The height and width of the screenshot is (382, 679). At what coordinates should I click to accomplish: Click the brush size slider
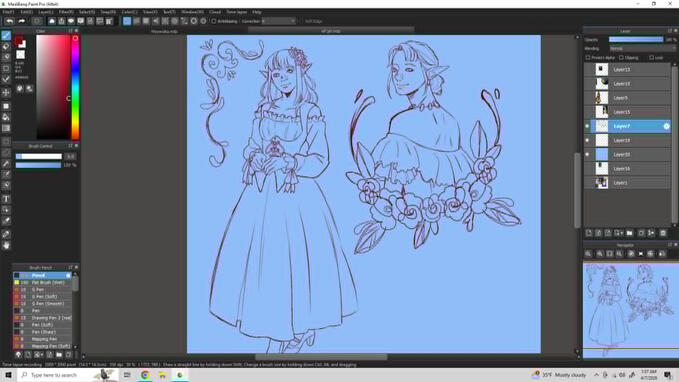(39, 156)
